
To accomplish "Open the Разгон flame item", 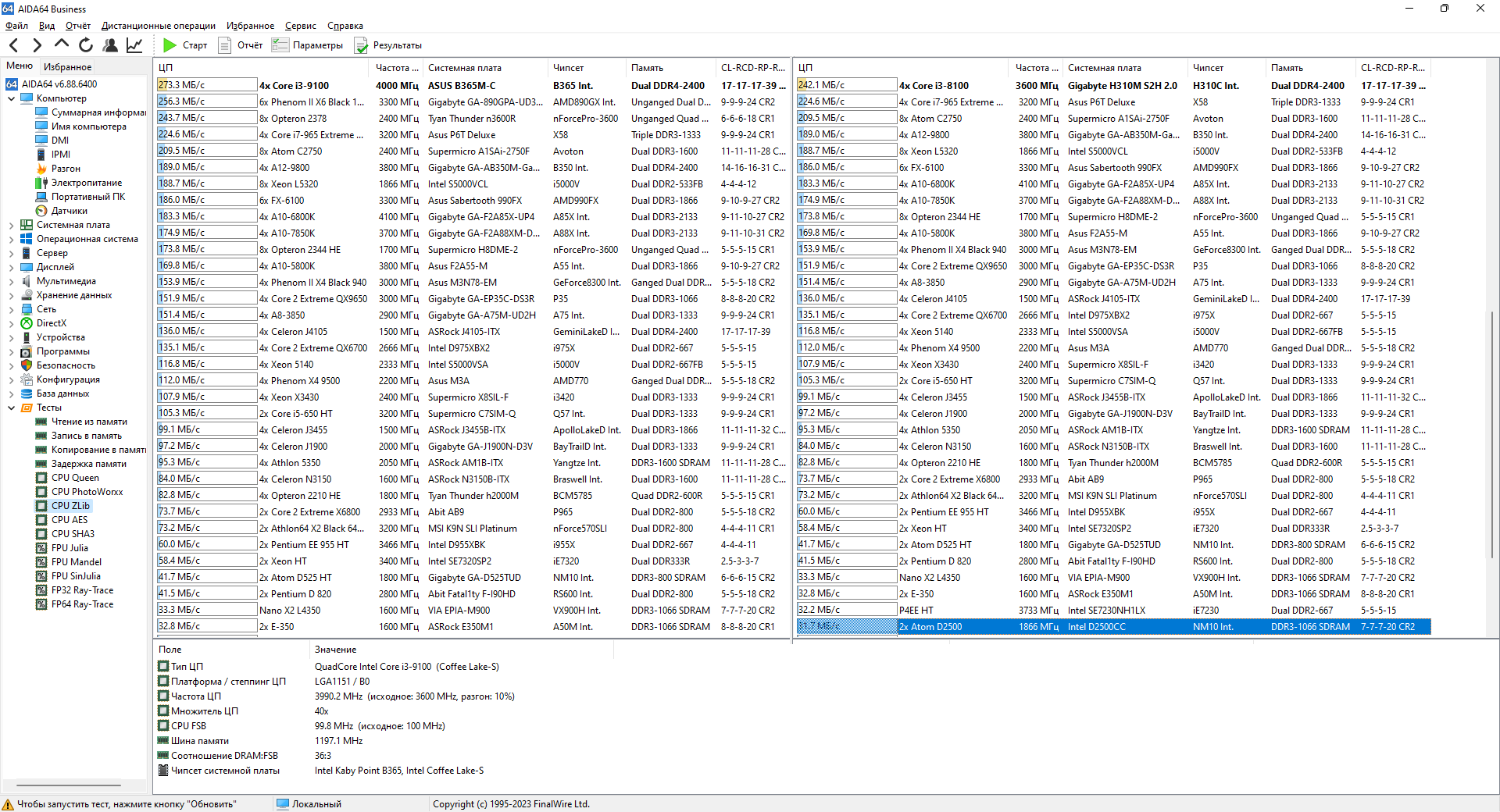I will point(59,169).
